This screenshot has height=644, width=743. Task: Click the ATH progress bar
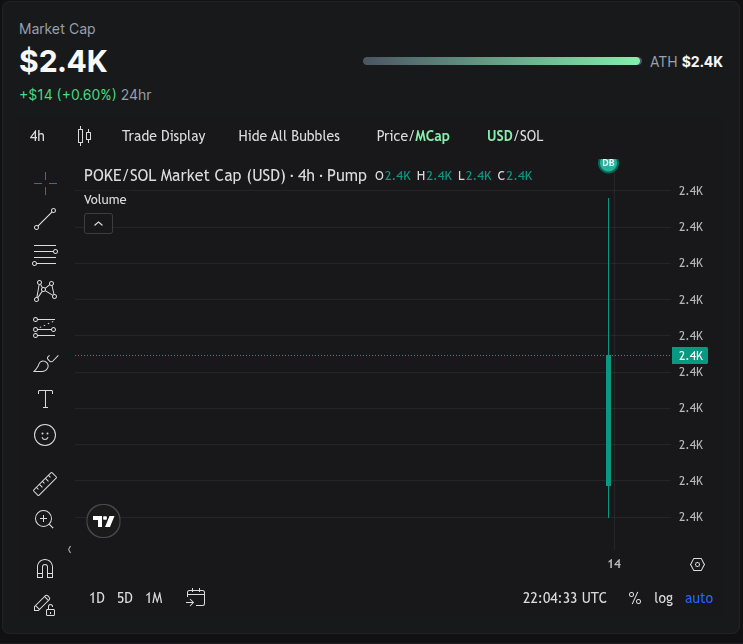(x=501, y=61)
